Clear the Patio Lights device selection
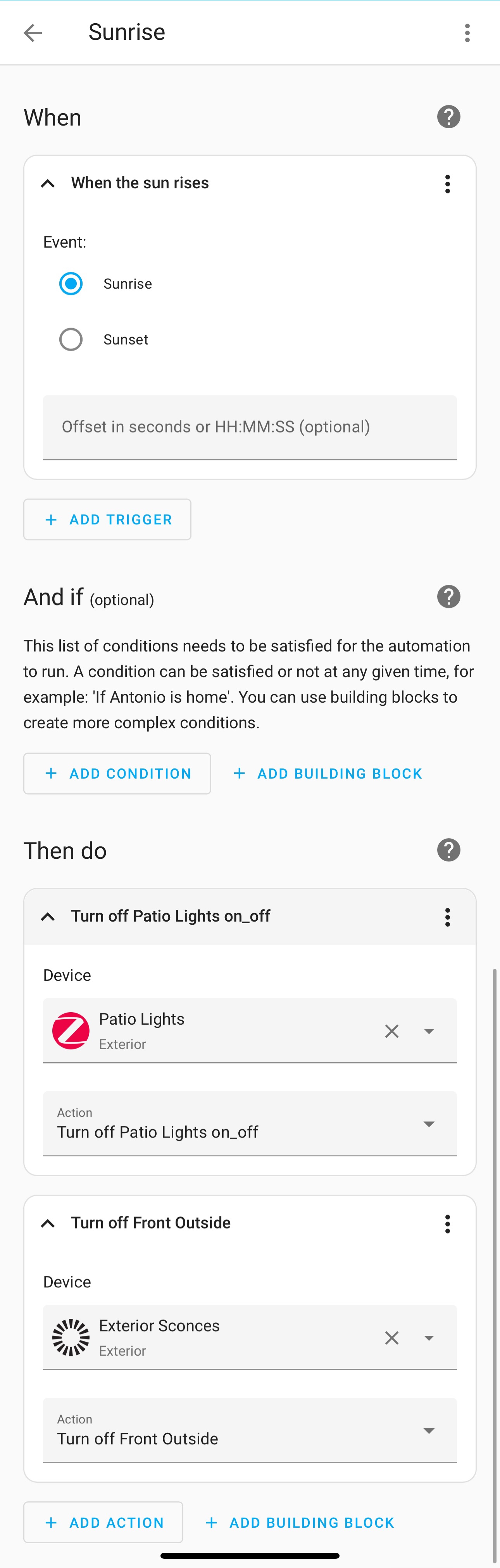Viewport: 500px width, 1568px height. [391, 1031]
